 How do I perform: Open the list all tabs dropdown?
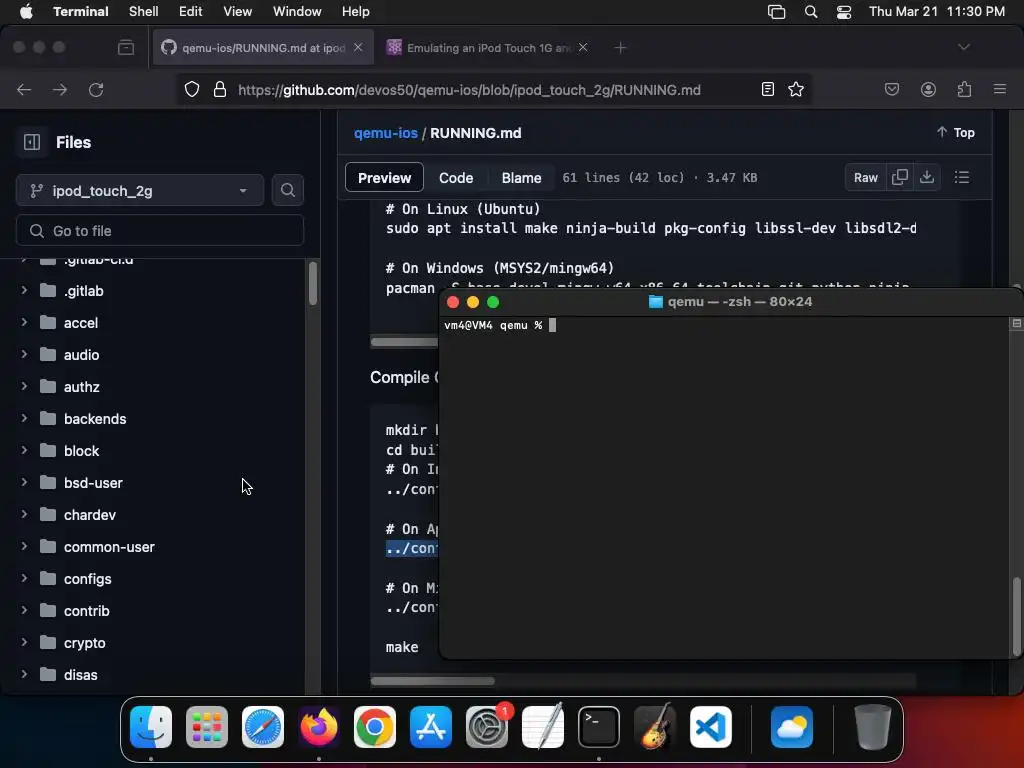click(963, 47)
